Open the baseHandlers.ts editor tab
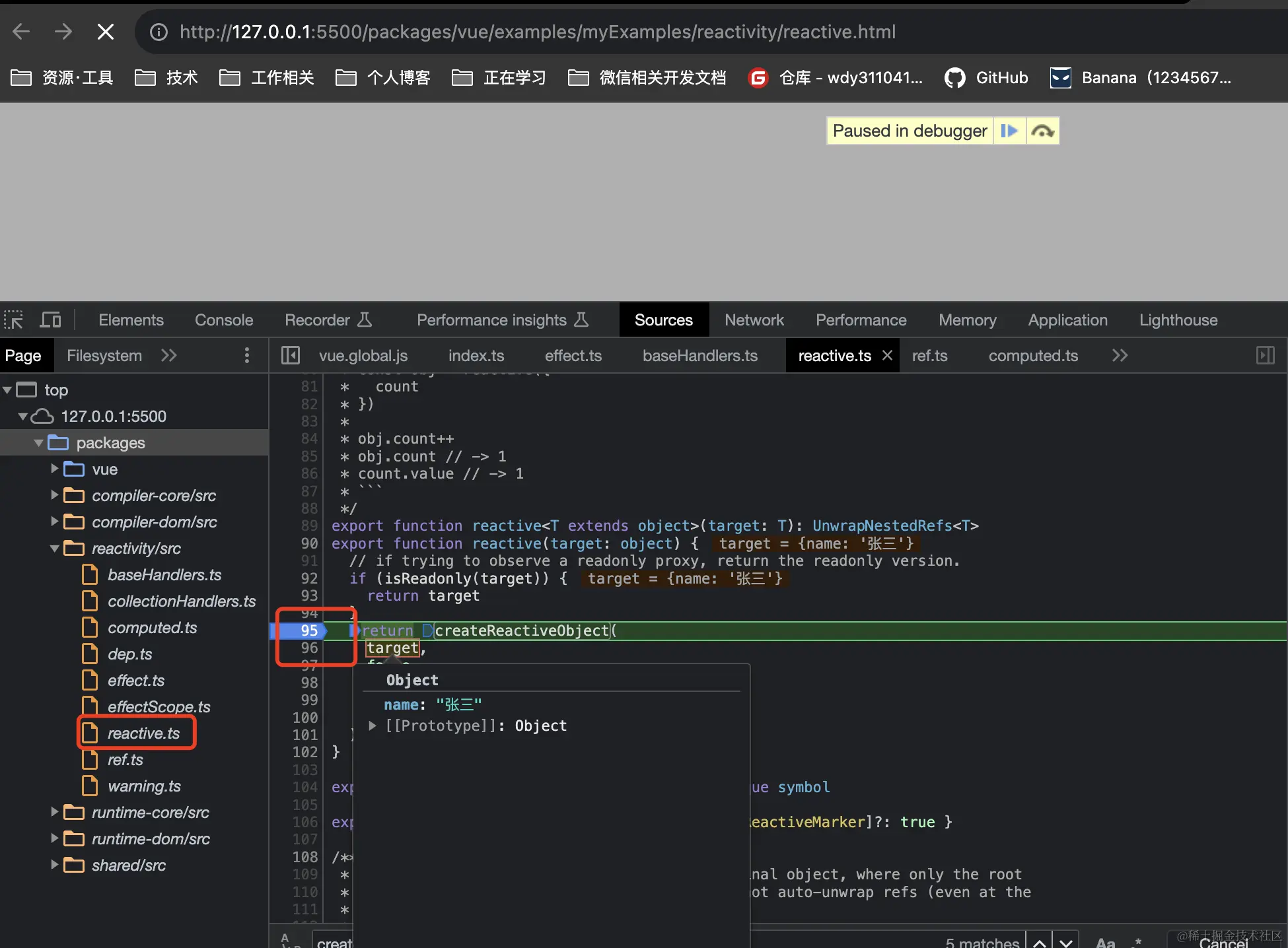Screen dimensions: 1288x948 tap(699, 355)
